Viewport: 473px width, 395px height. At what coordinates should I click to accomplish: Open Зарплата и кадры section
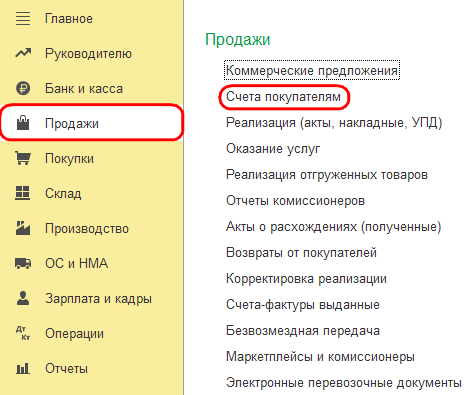[x=98, y=299]
